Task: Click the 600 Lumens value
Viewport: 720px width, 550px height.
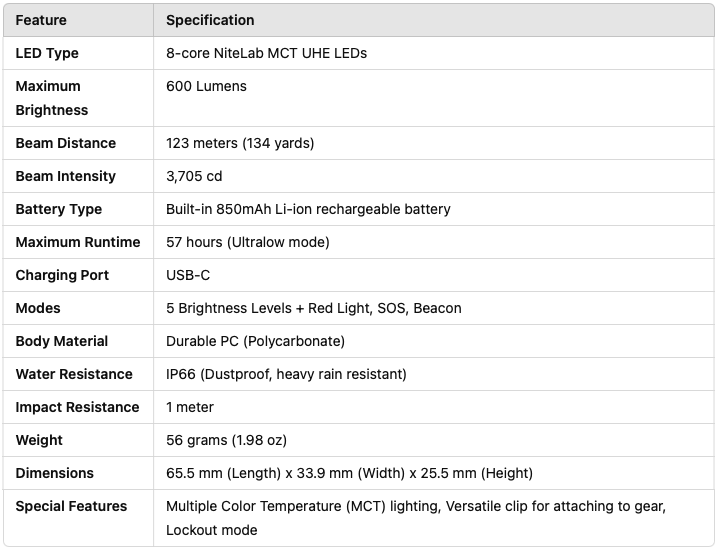Action: tap(206, 86)
